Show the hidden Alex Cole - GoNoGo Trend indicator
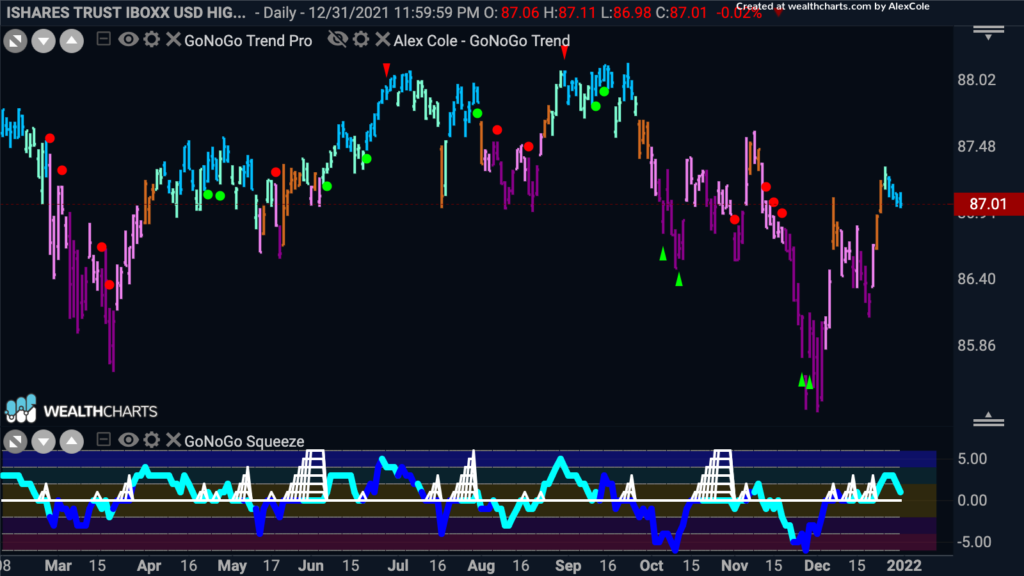Screen dimensions: 1024x576 pos(338,40)
